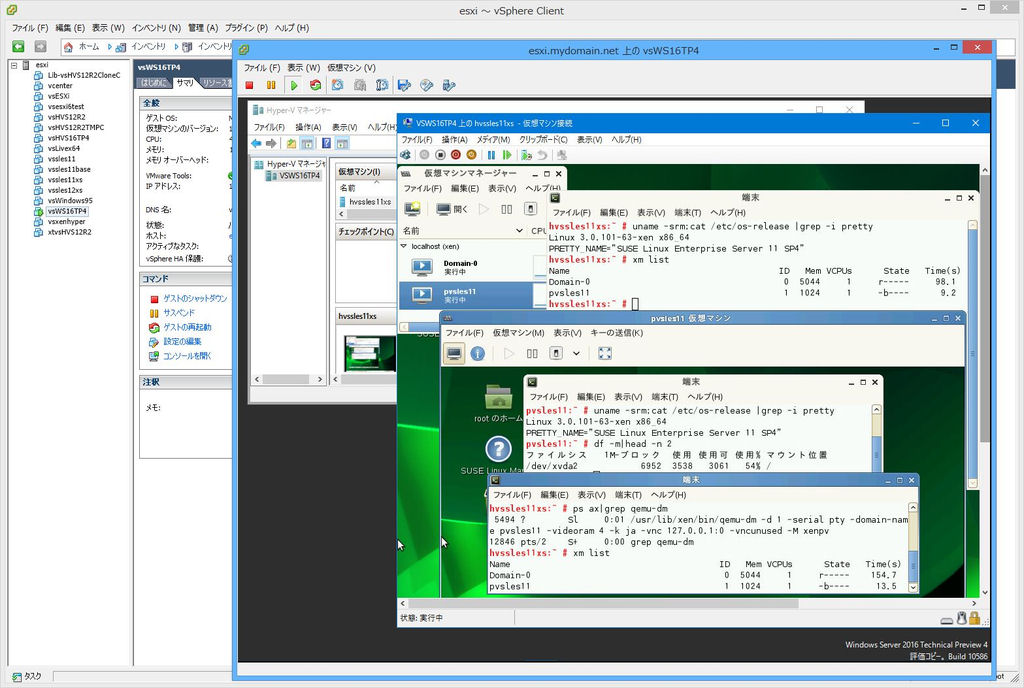Open the Inventory menu in vSphere Client
The image size is (1024, 688).
[x=156, y=28]
